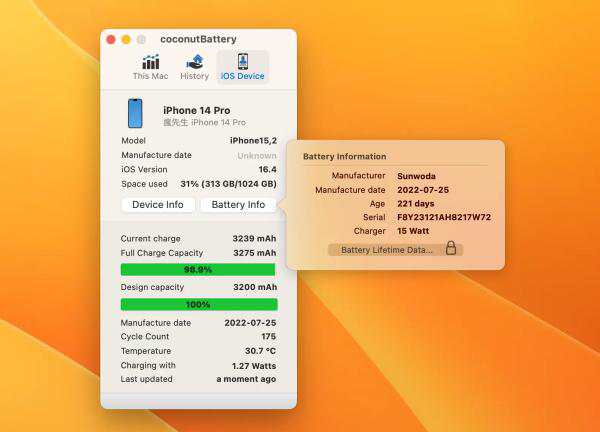Image resolution: width=600 pixels, height=432 pixels.
Task: Click charger value 15 Watt
Action: click(x=413, y=231)
